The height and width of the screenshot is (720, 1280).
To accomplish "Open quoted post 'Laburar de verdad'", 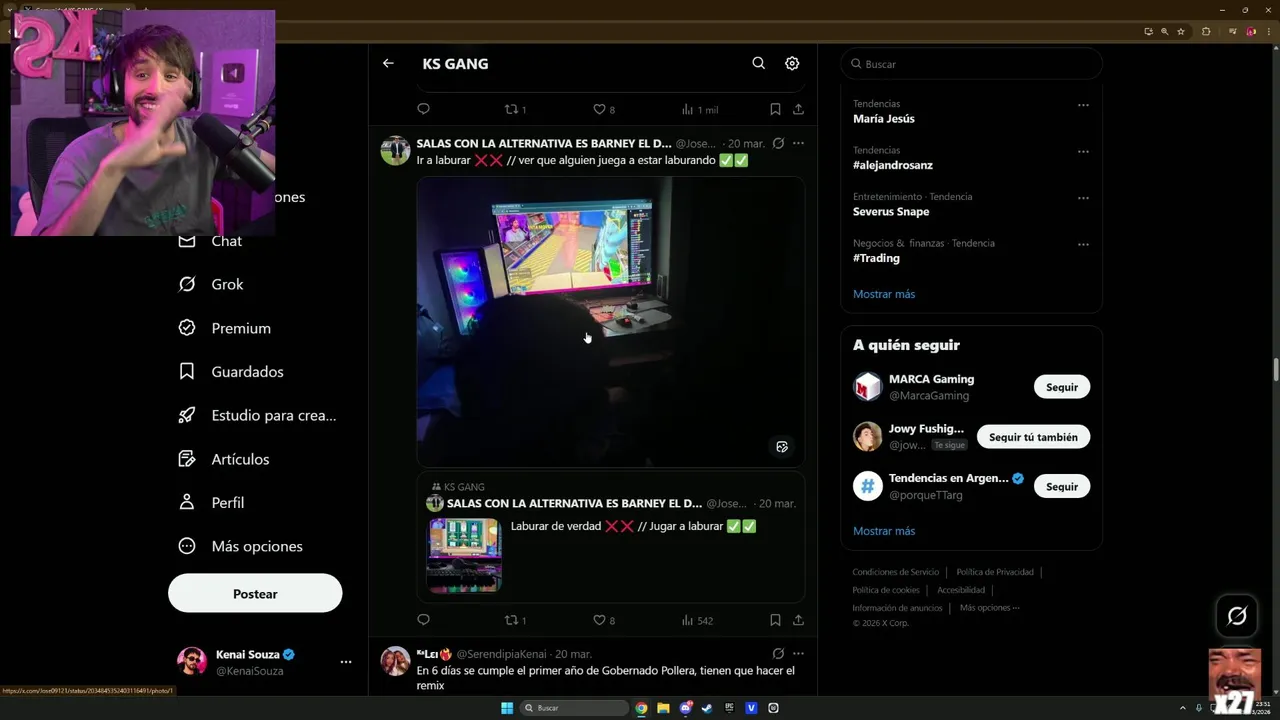I will coord(610,538).
